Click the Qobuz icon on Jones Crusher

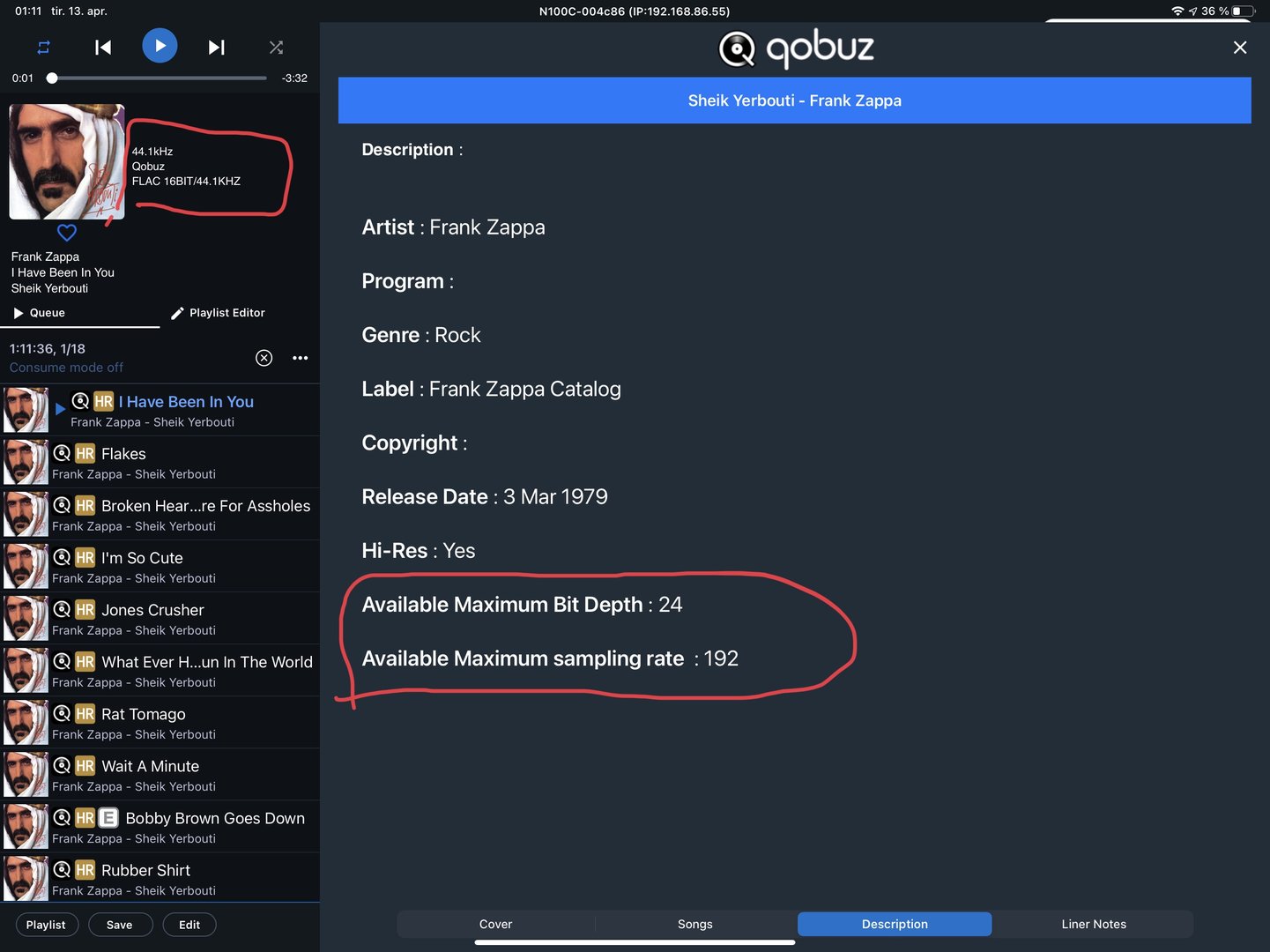(62, 609)
